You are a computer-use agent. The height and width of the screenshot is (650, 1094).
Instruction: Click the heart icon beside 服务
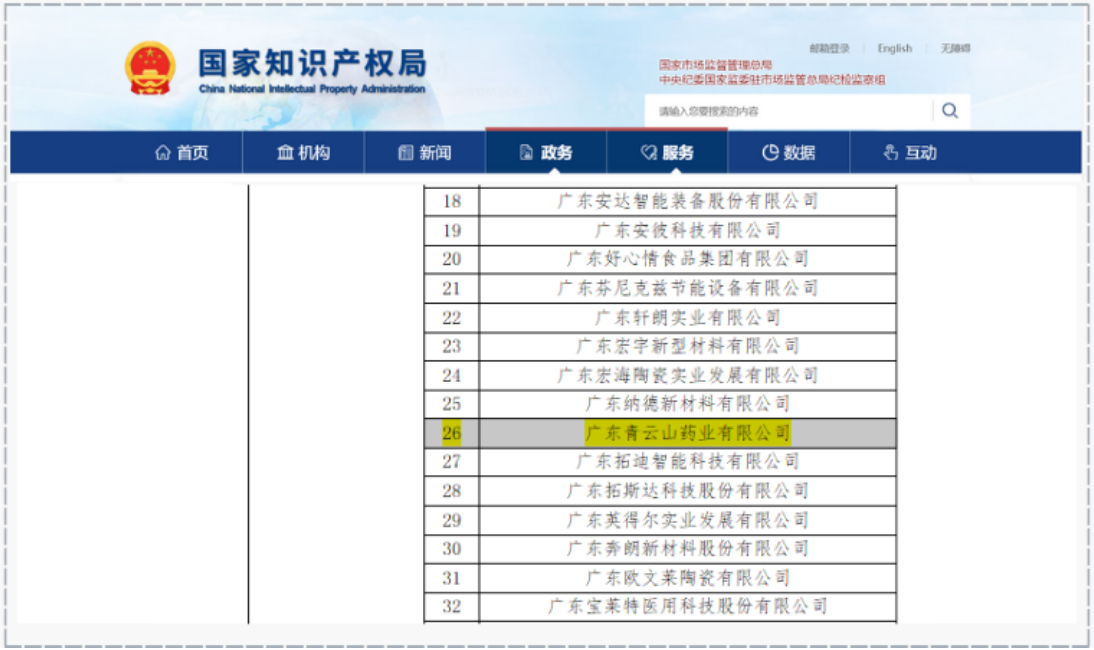click(x=649, y=152)
